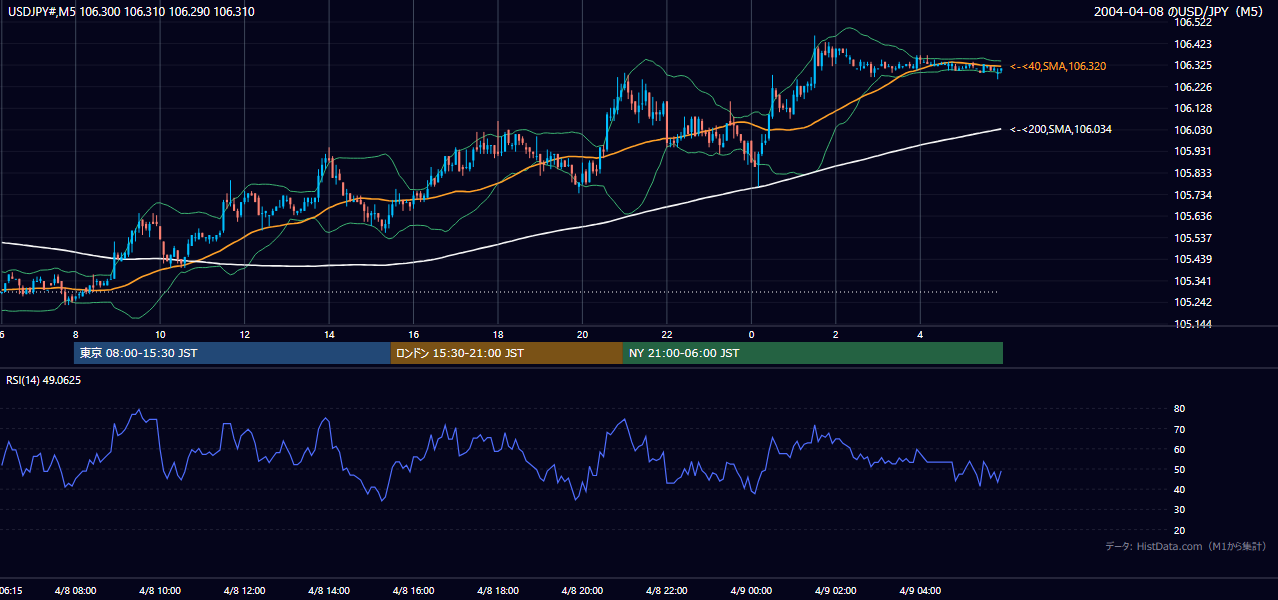Click the 4/8 08:00 date label
The height and width of the screenshot is (600, 1278).
point(75,591)
